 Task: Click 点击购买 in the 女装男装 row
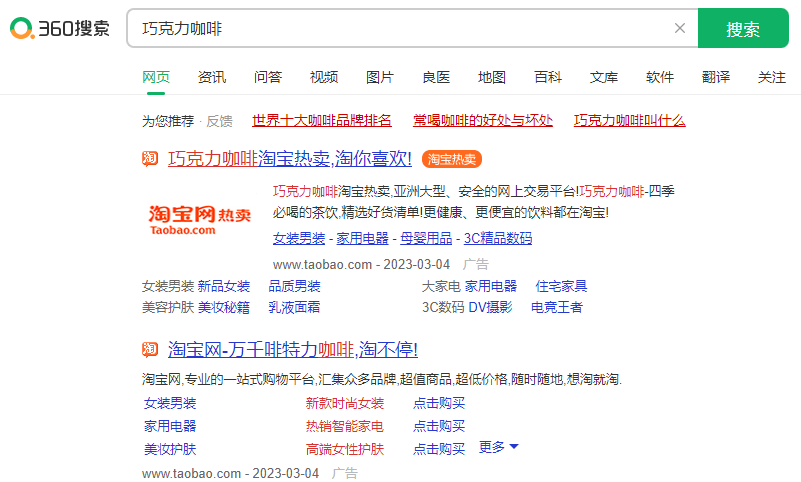click(x=439, y=403)
